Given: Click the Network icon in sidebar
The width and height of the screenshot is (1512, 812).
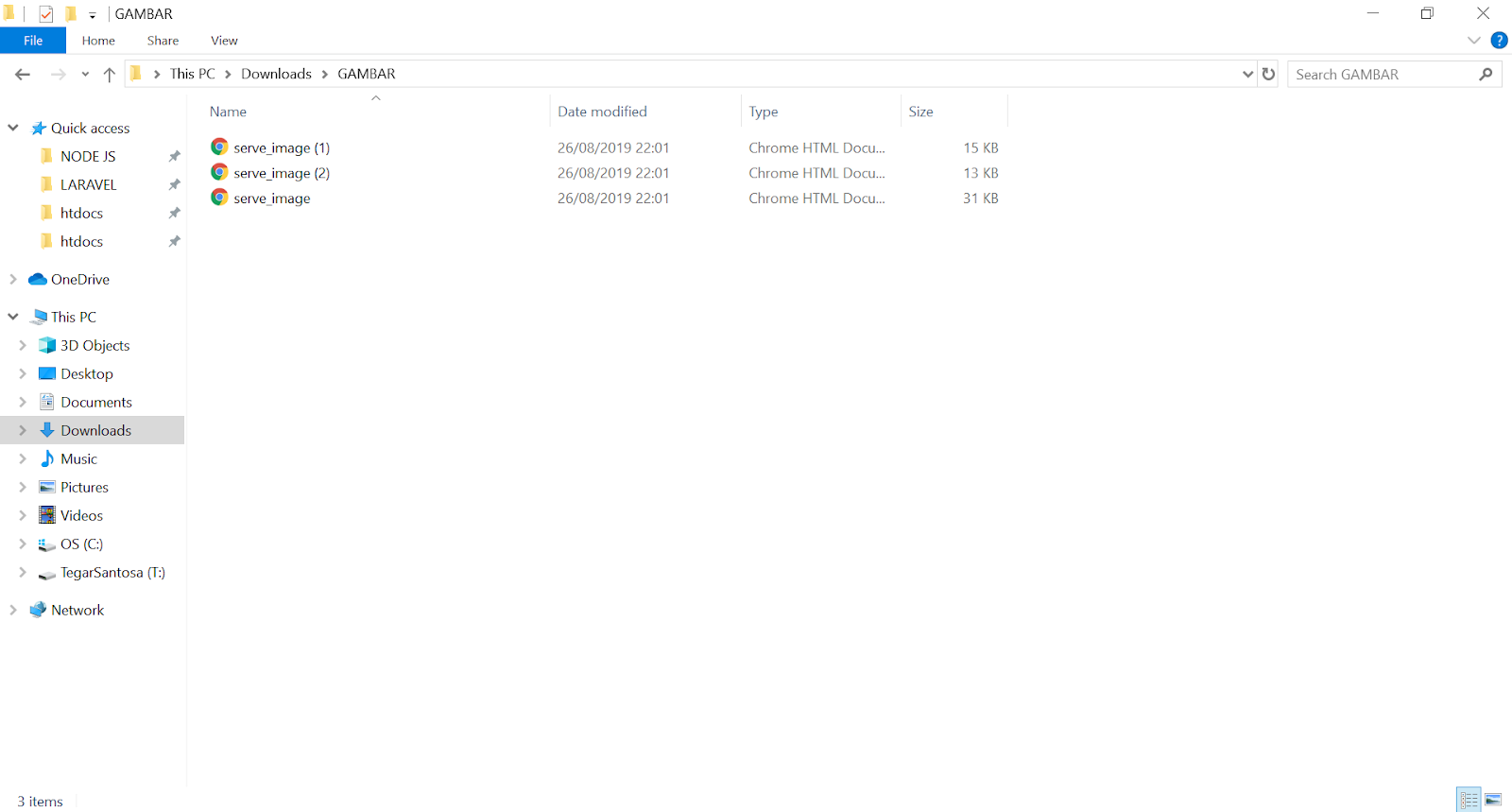Looking at the screenshot, I should 38,610.
